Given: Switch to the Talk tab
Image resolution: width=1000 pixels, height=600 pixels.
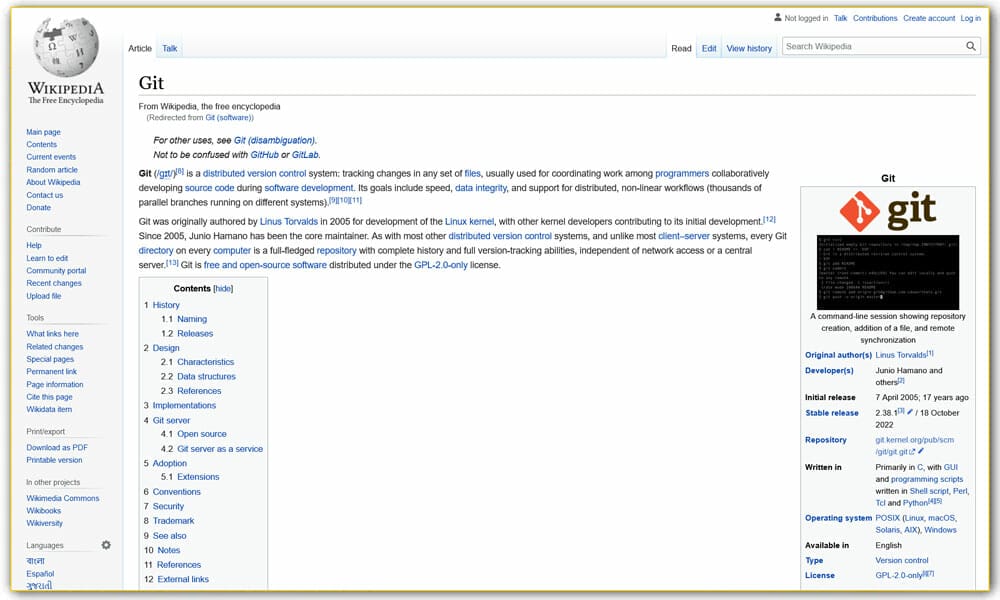Looking at the screenshot, I should [169, 47].
